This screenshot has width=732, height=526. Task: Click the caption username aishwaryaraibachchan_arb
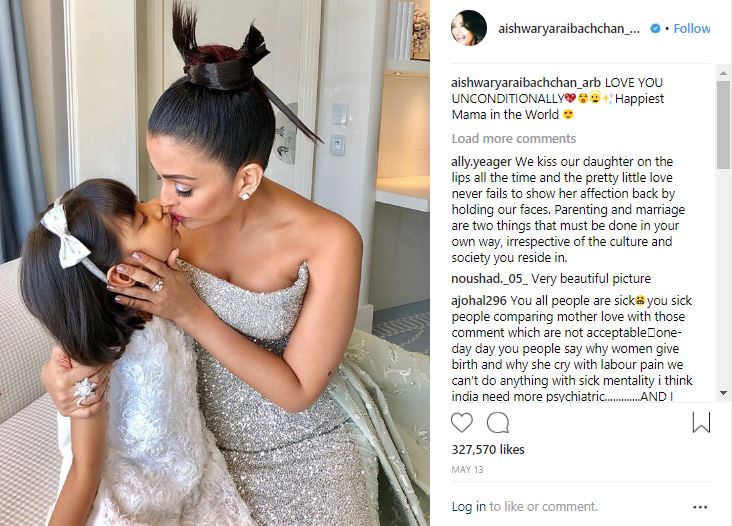[x=526, y=83]
